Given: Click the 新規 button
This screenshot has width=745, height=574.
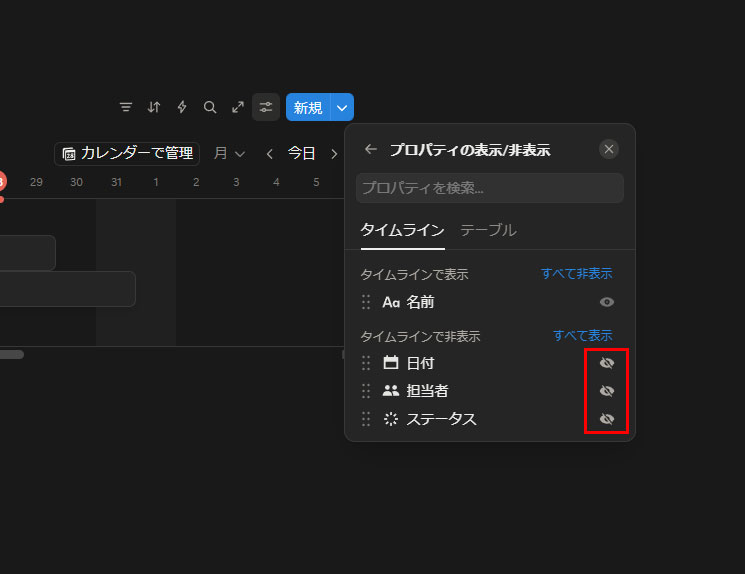Looking at the screenshot, I should [308, 108].
